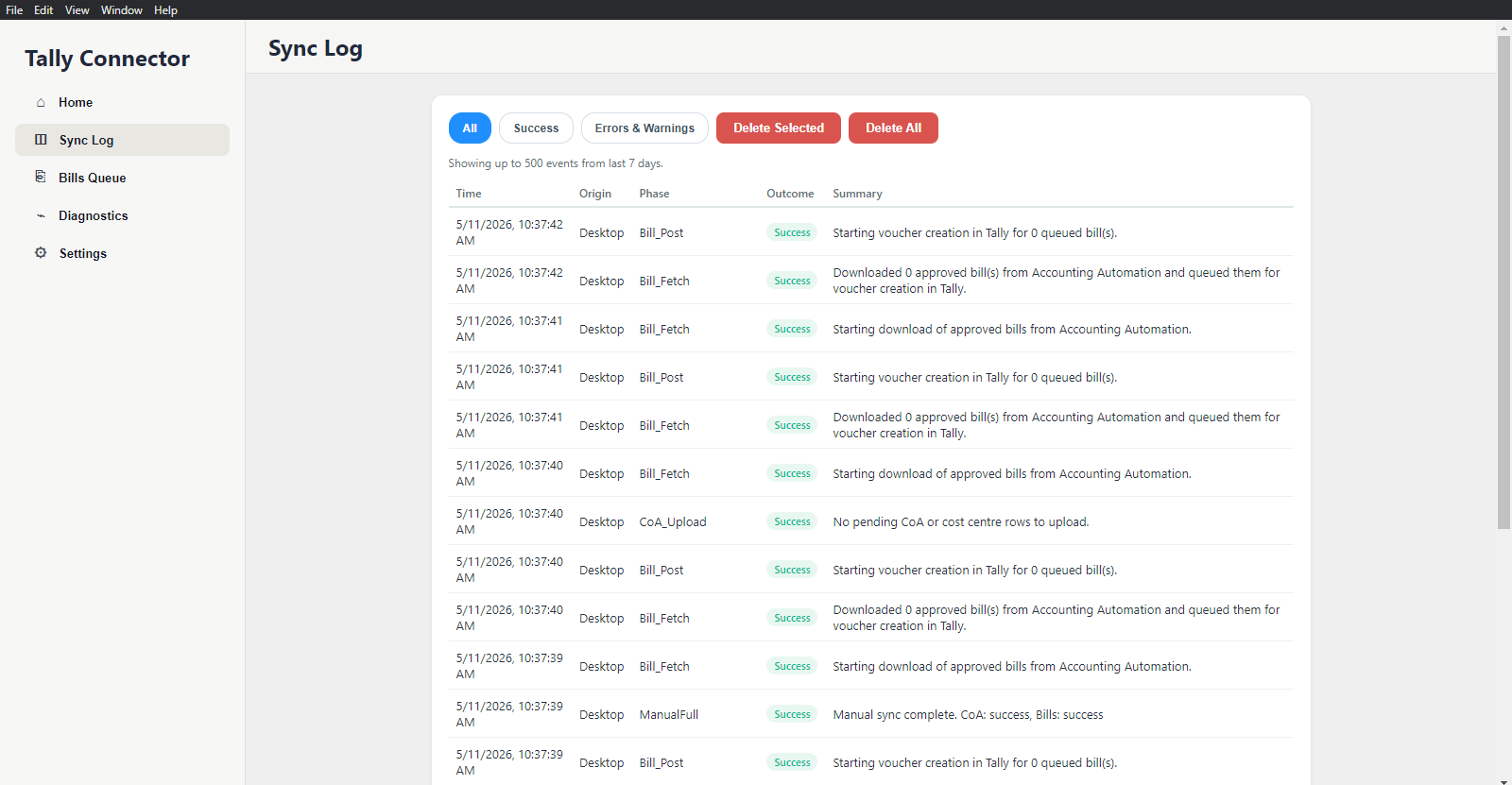Click the Home house icon in sidebar
The height and width of the screenshot is (785, 1512).
tap(41, 102)
